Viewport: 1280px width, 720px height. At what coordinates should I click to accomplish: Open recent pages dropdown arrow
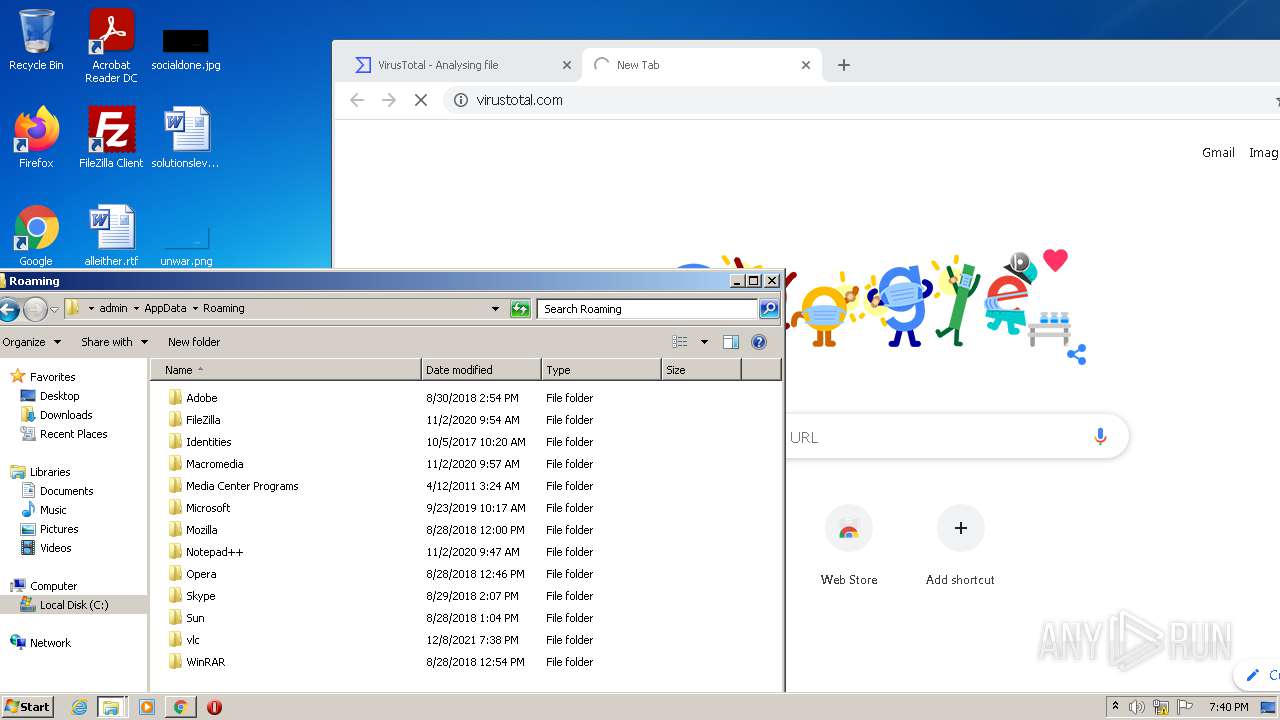[54, 309]
